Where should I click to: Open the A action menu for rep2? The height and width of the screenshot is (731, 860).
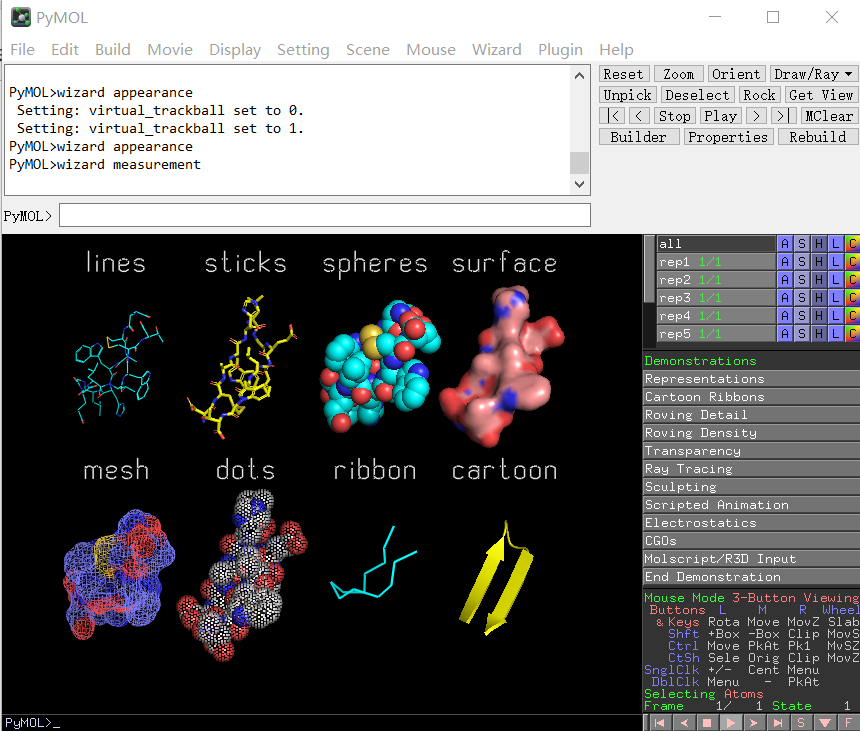(785, 280)
